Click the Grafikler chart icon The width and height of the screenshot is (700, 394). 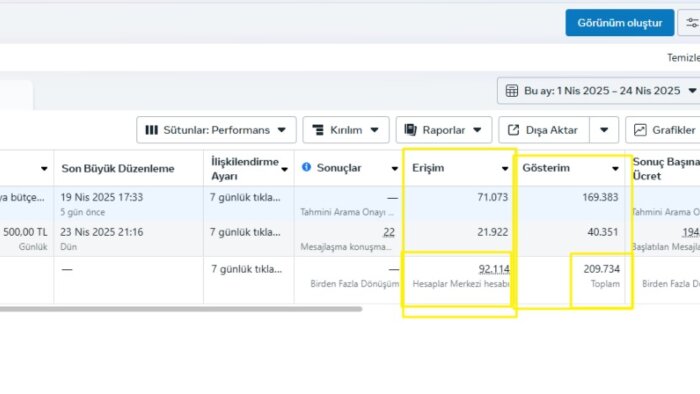point(640,130)
